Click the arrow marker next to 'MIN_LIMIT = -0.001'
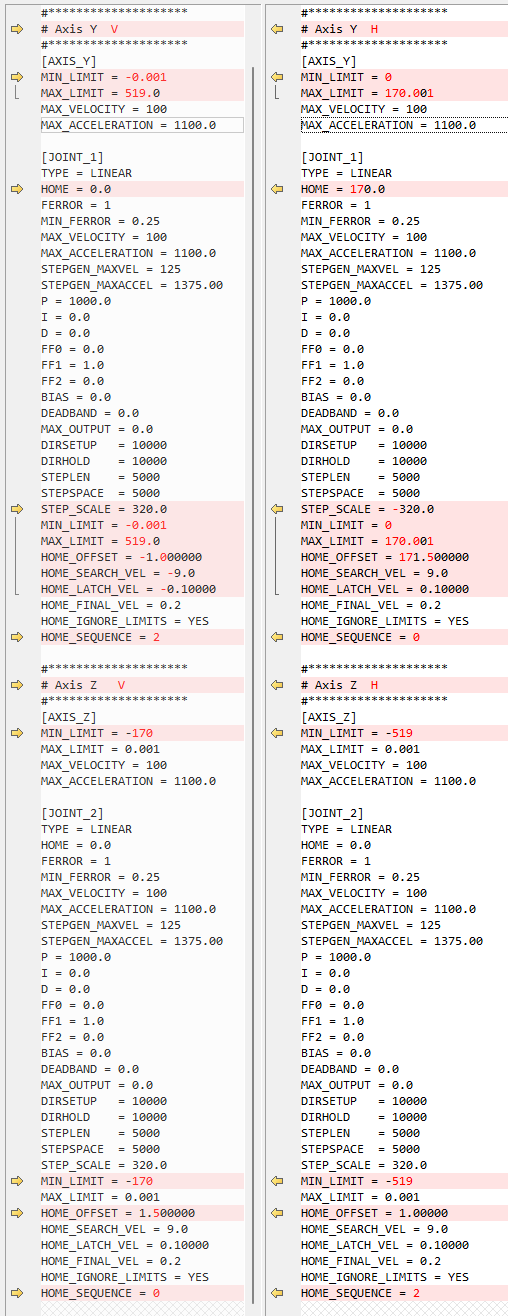The height and width of the screenshot is (1316, 508). [x=16, y=77]
